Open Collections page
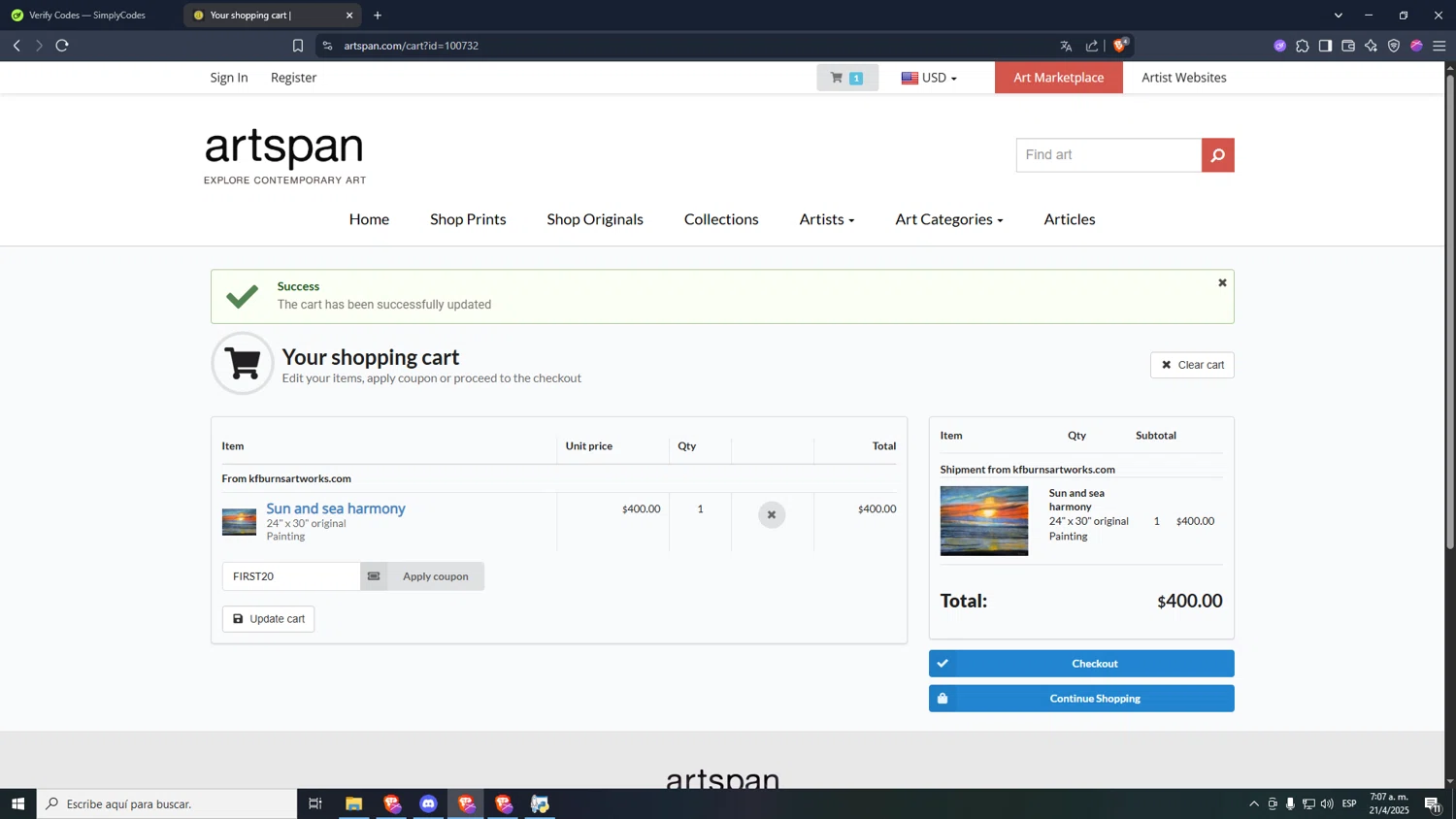The image size is (1456, 819). (721, 219)
